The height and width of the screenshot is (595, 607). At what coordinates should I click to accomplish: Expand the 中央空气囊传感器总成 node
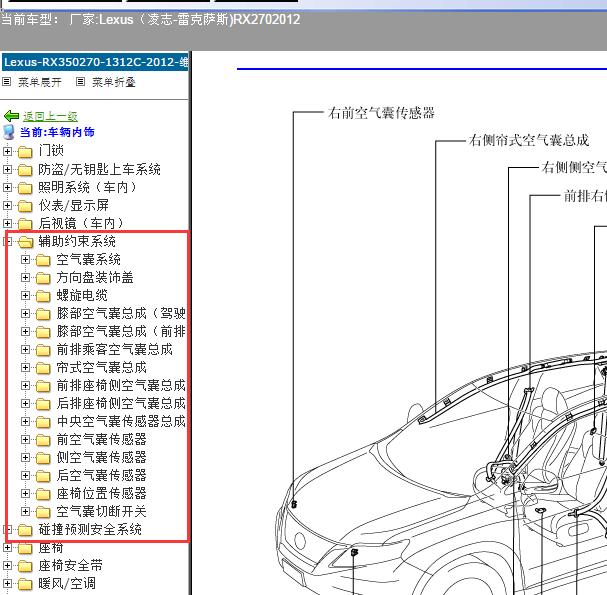tap(25, 422)
